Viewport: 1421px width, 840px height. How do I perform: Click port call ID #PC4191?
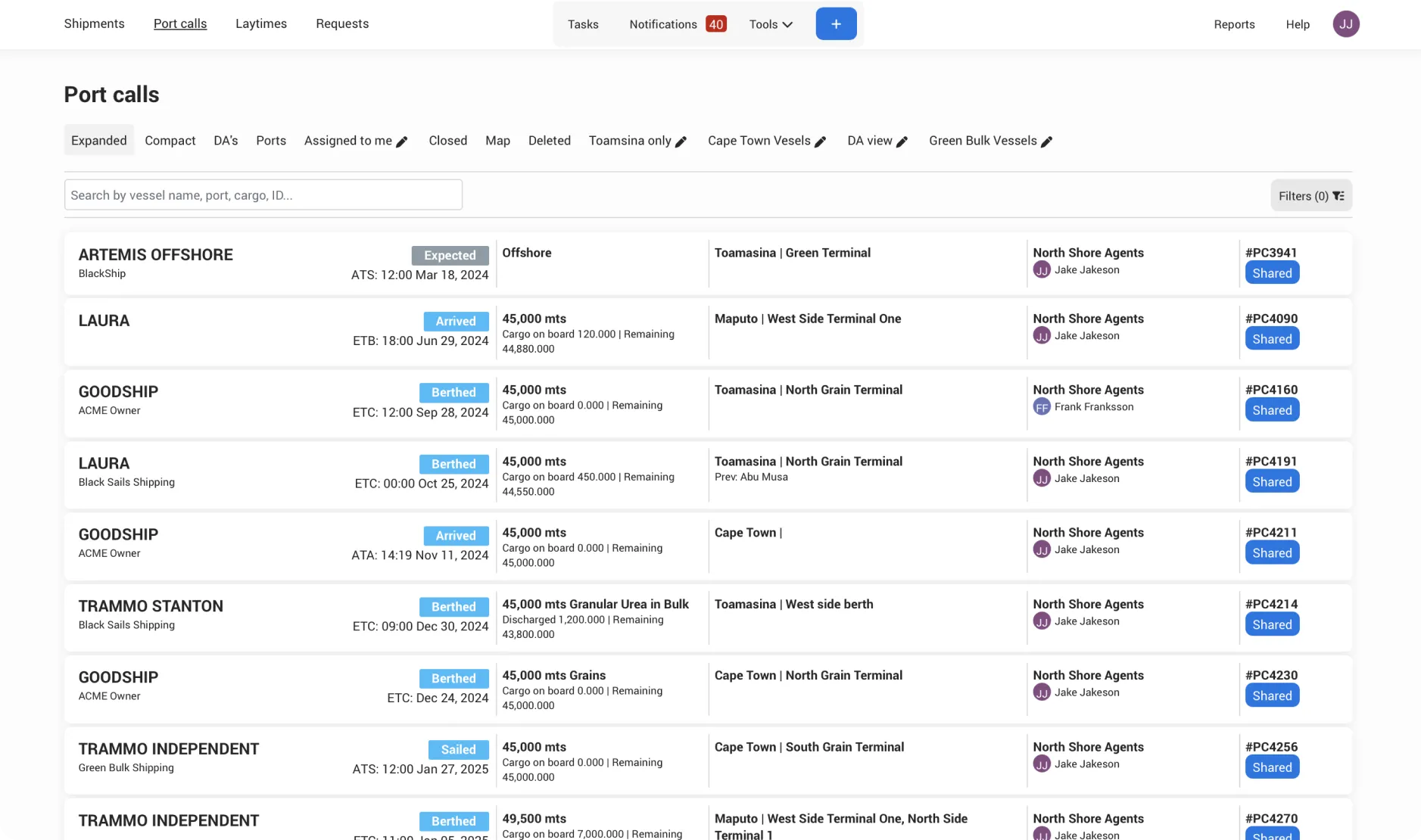coord(1271,462)
